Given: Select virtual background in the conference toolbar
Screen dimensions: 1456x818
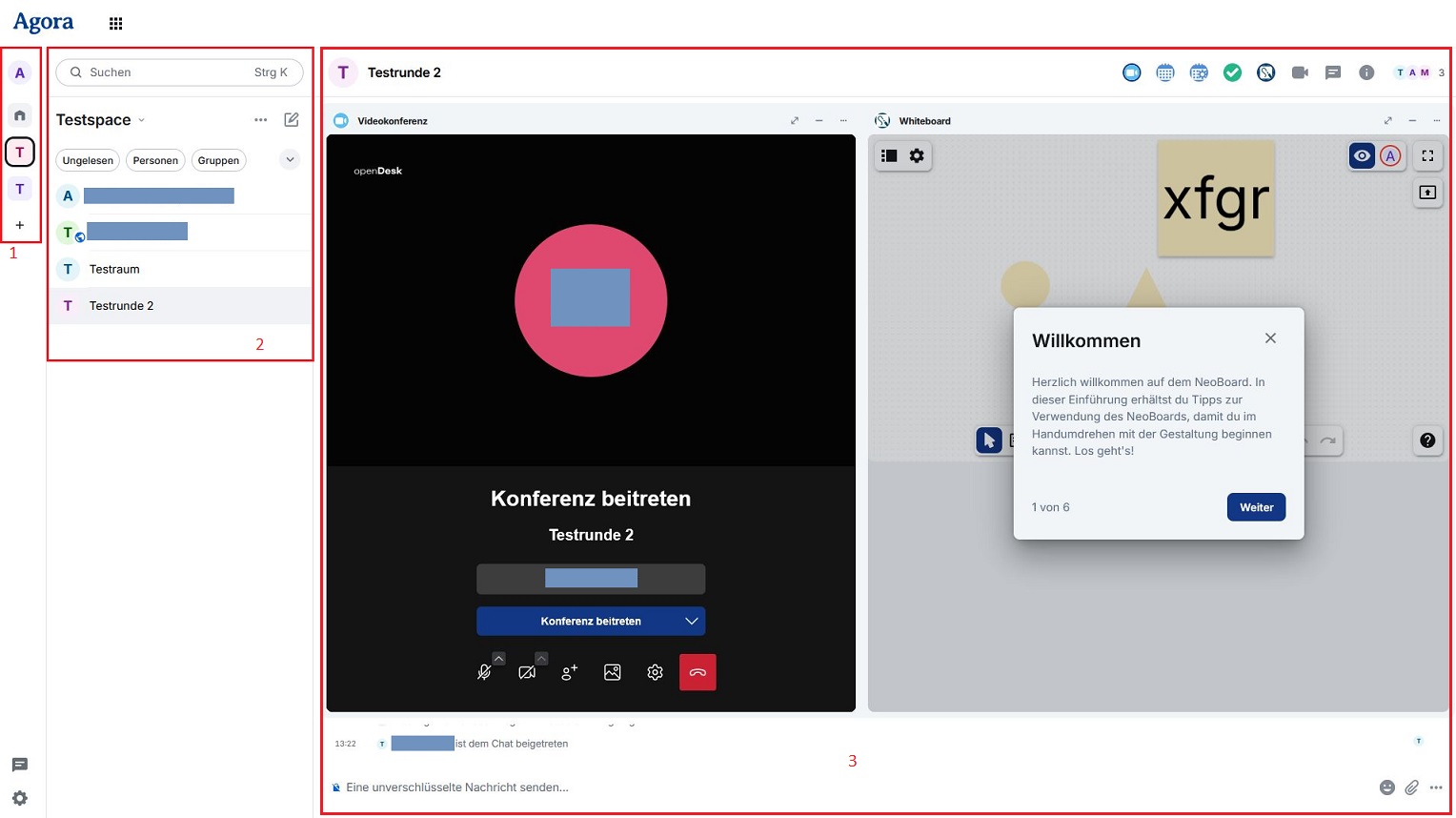Looking at the screenshot, I should pos(612,672).
